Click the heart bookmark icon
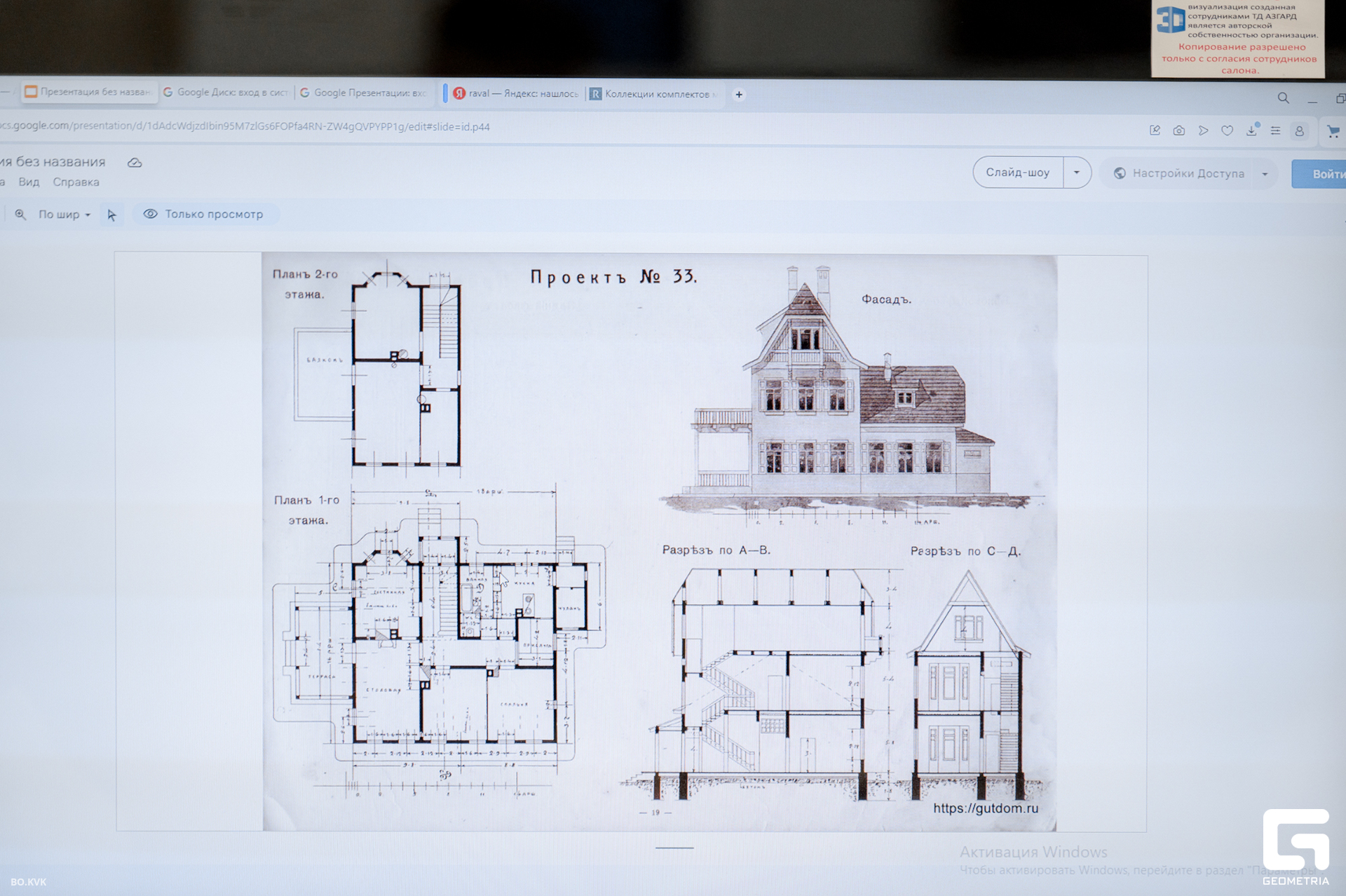This screenshot has height=896, width=1346. point(1227,130)
